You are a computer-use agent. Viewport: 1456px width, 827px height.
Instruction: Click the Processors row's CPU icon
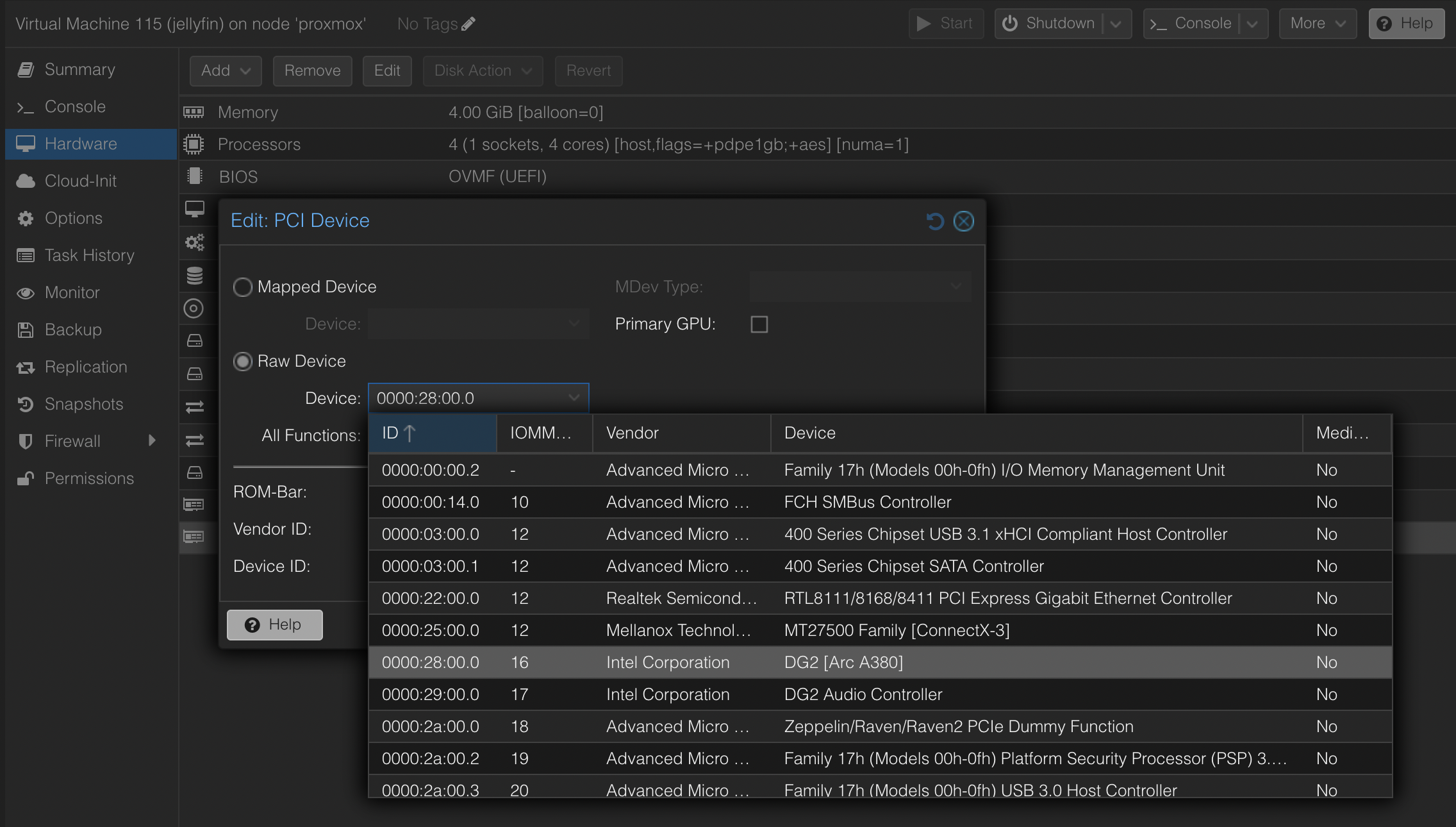tap(194, 144)
